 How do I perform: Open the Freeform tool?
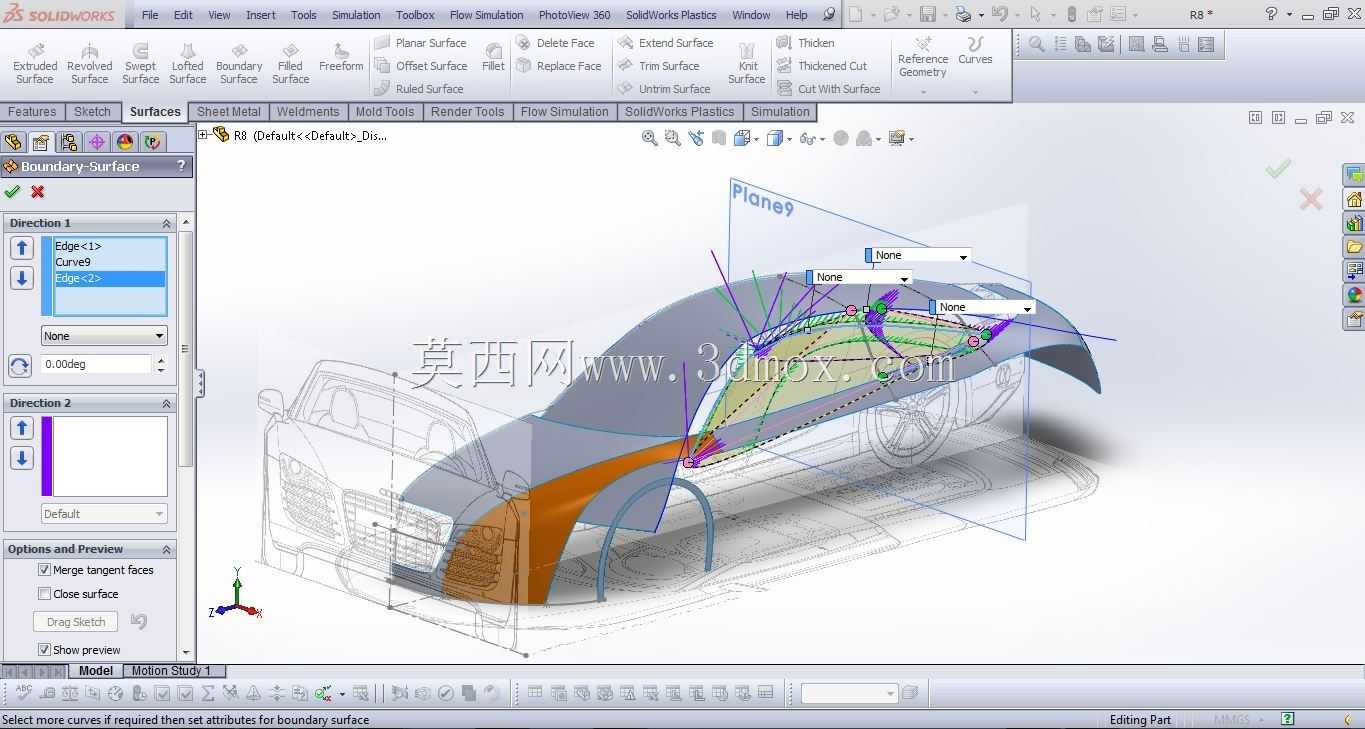click(341, 58)
